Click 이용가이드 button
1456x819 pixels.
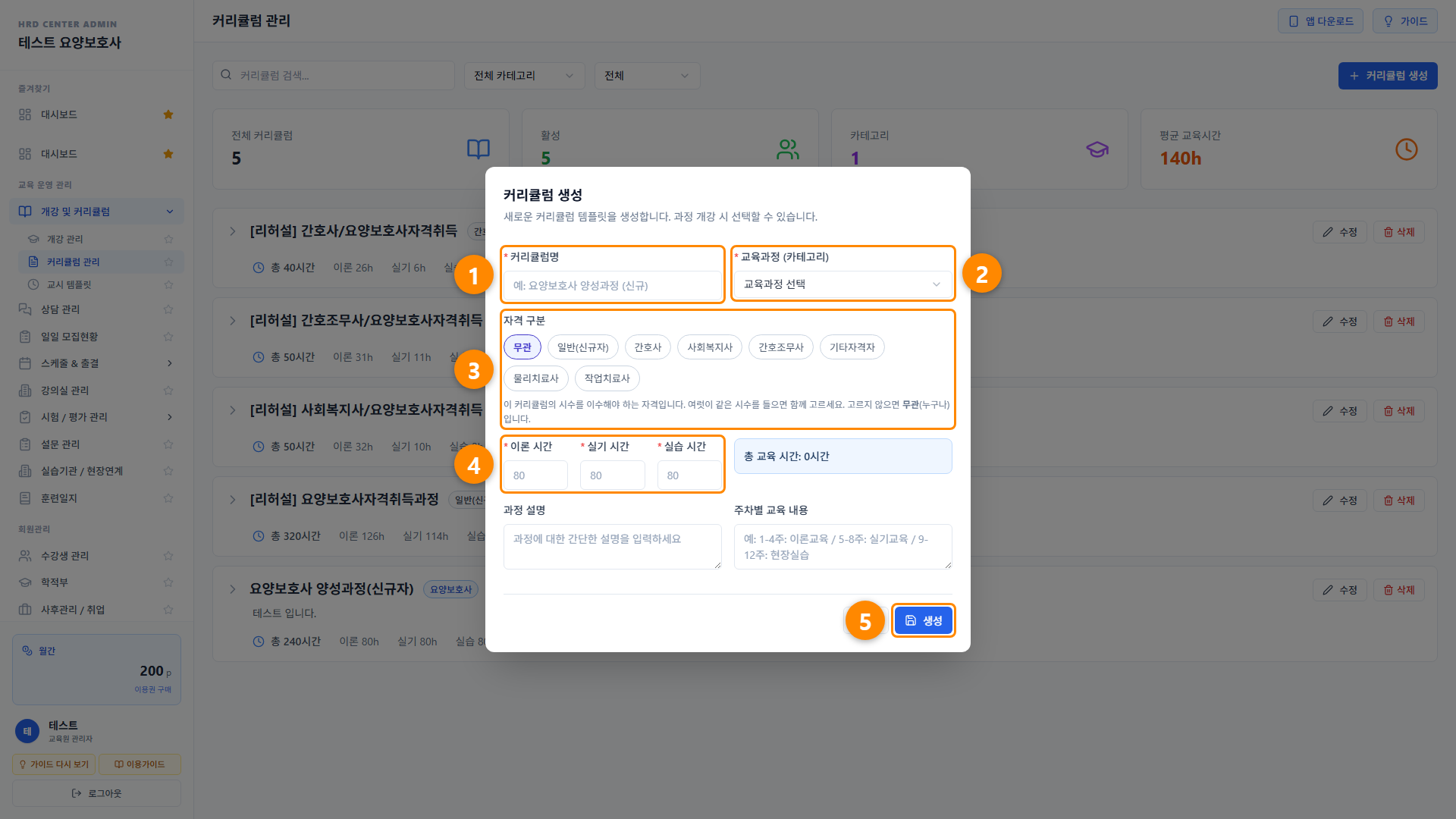coord(140,764)
